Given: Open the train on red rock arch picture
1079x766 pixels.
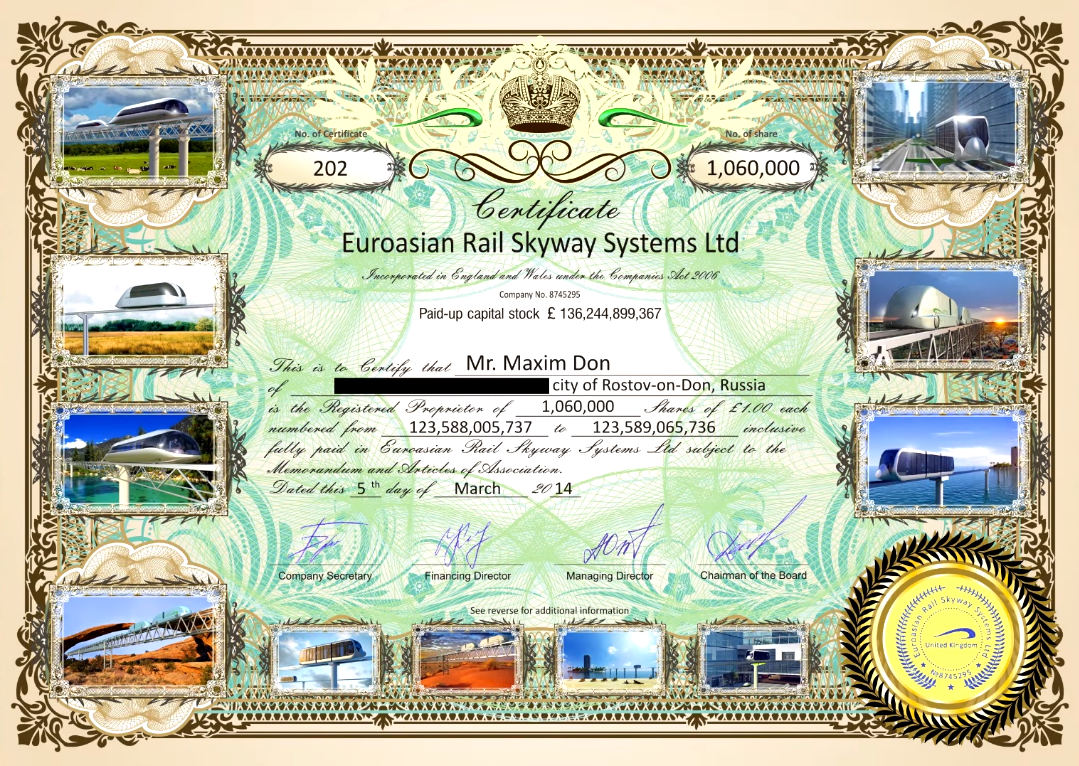Looking at the screenshot, I should tap(138, 640).
